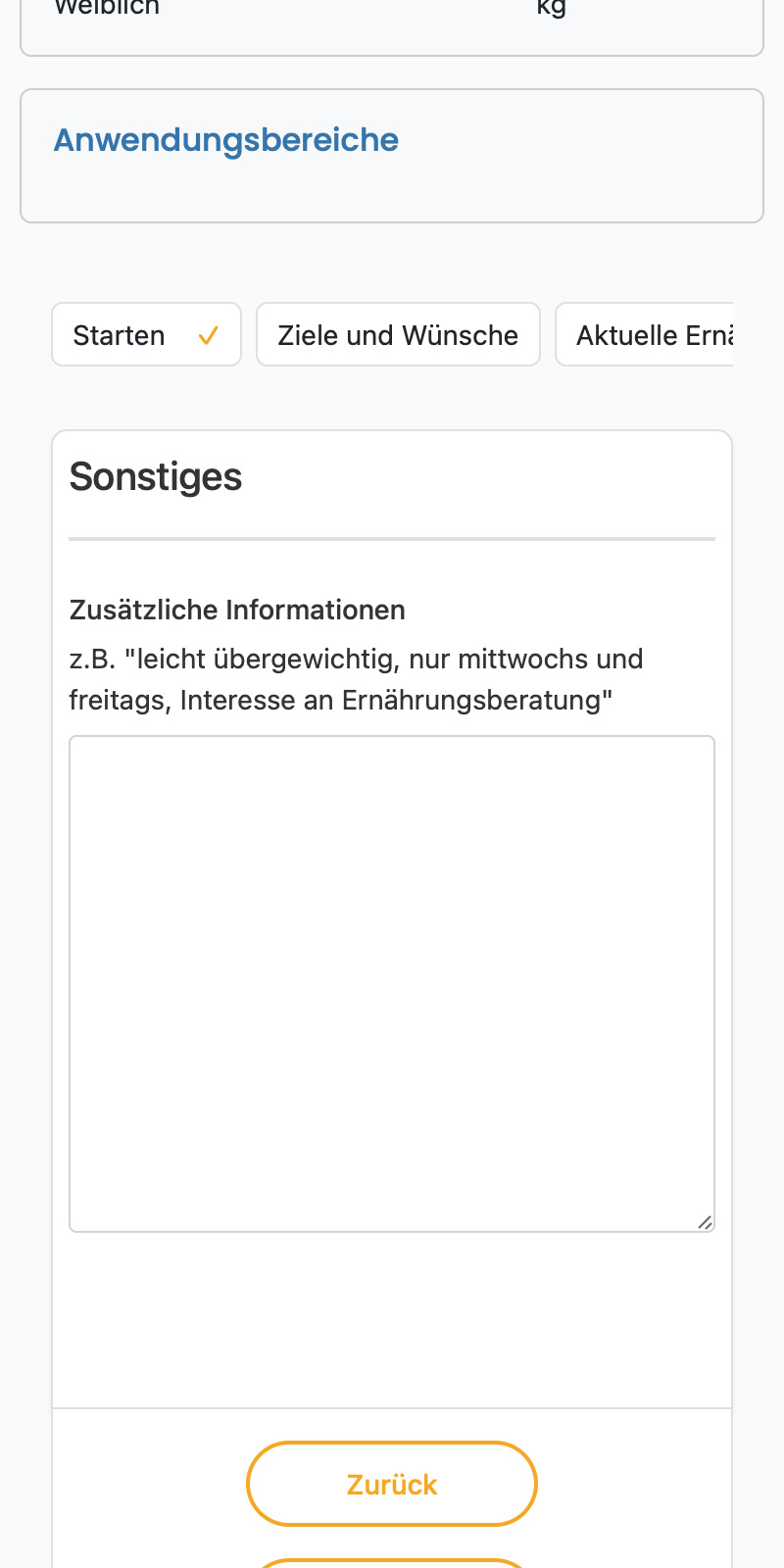Open the Ziele und Wünsche tab

tap(398, 334)
